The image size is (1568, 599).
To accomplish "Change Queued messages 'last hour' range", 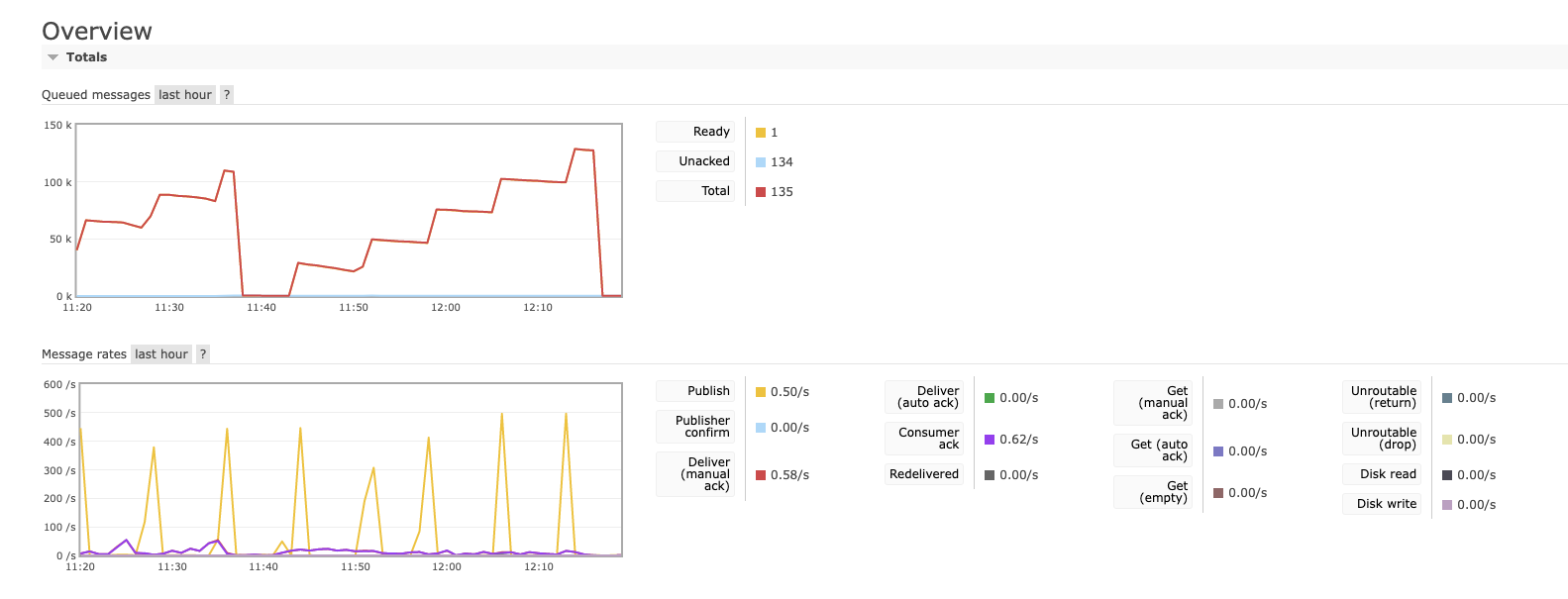I will (185, 95).
